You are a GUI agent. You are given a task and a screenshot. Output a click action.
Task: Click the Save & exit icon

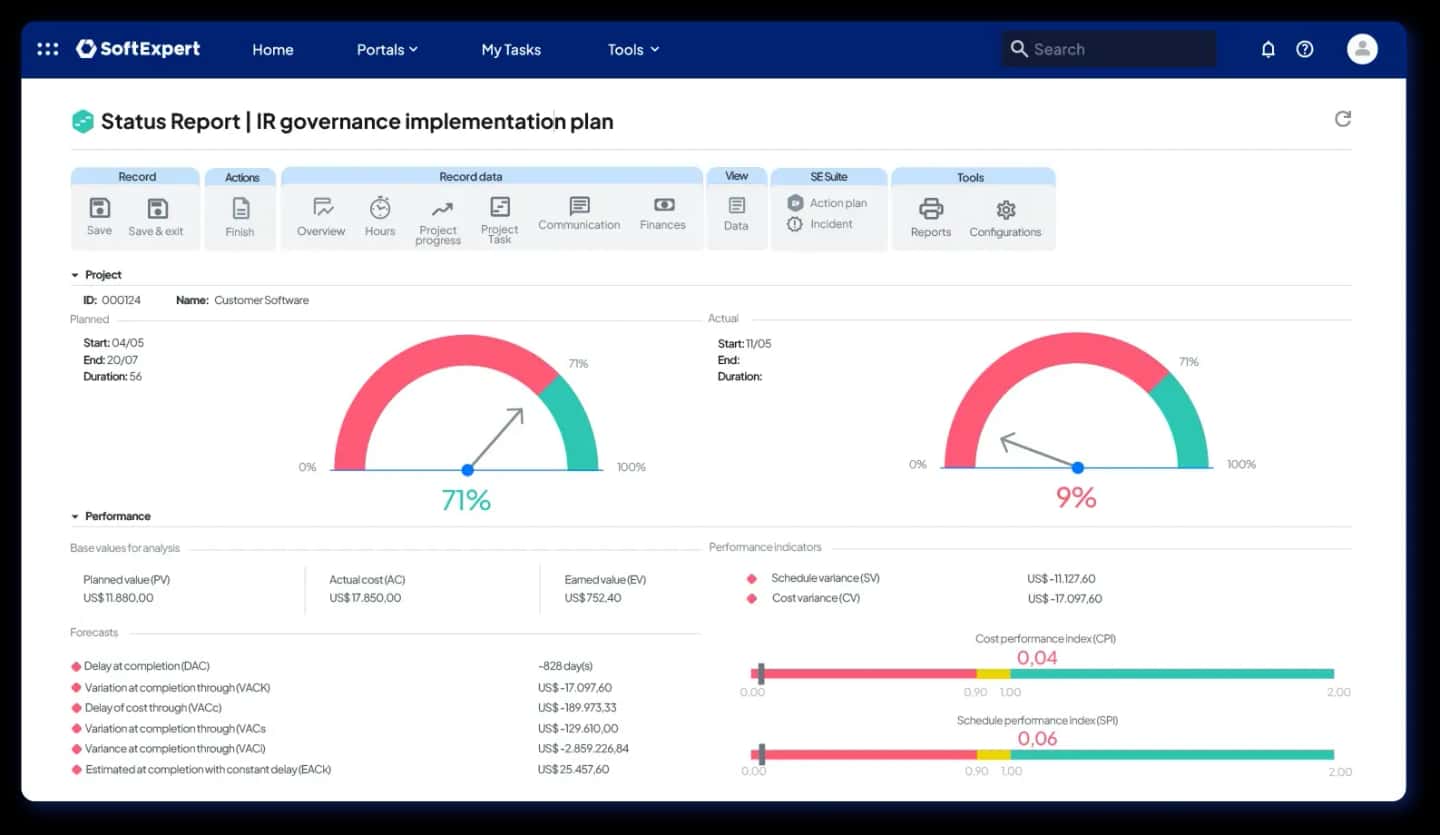click(157, 208)
